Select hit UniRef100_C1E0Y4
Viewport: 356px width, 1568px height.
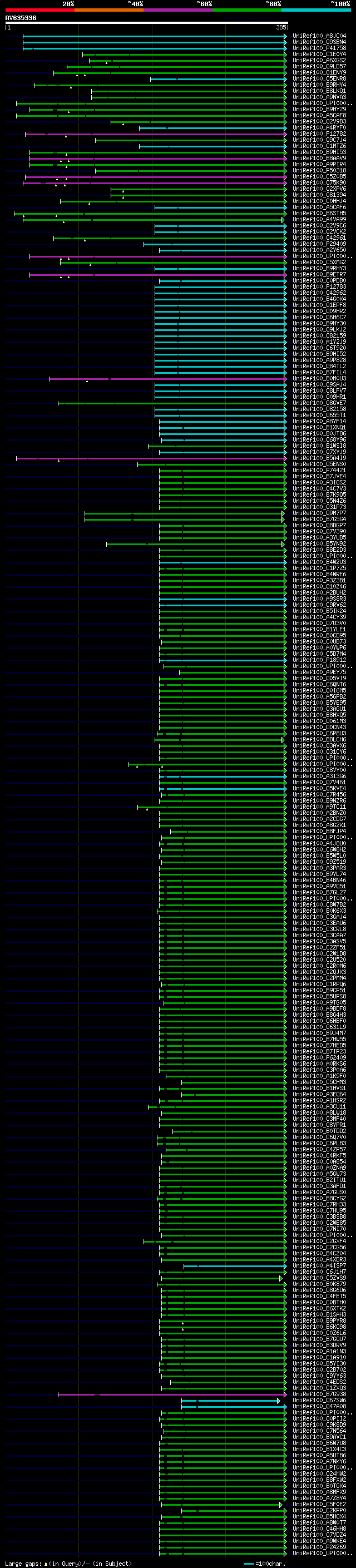pyautogui.click(x=319, y=54)
